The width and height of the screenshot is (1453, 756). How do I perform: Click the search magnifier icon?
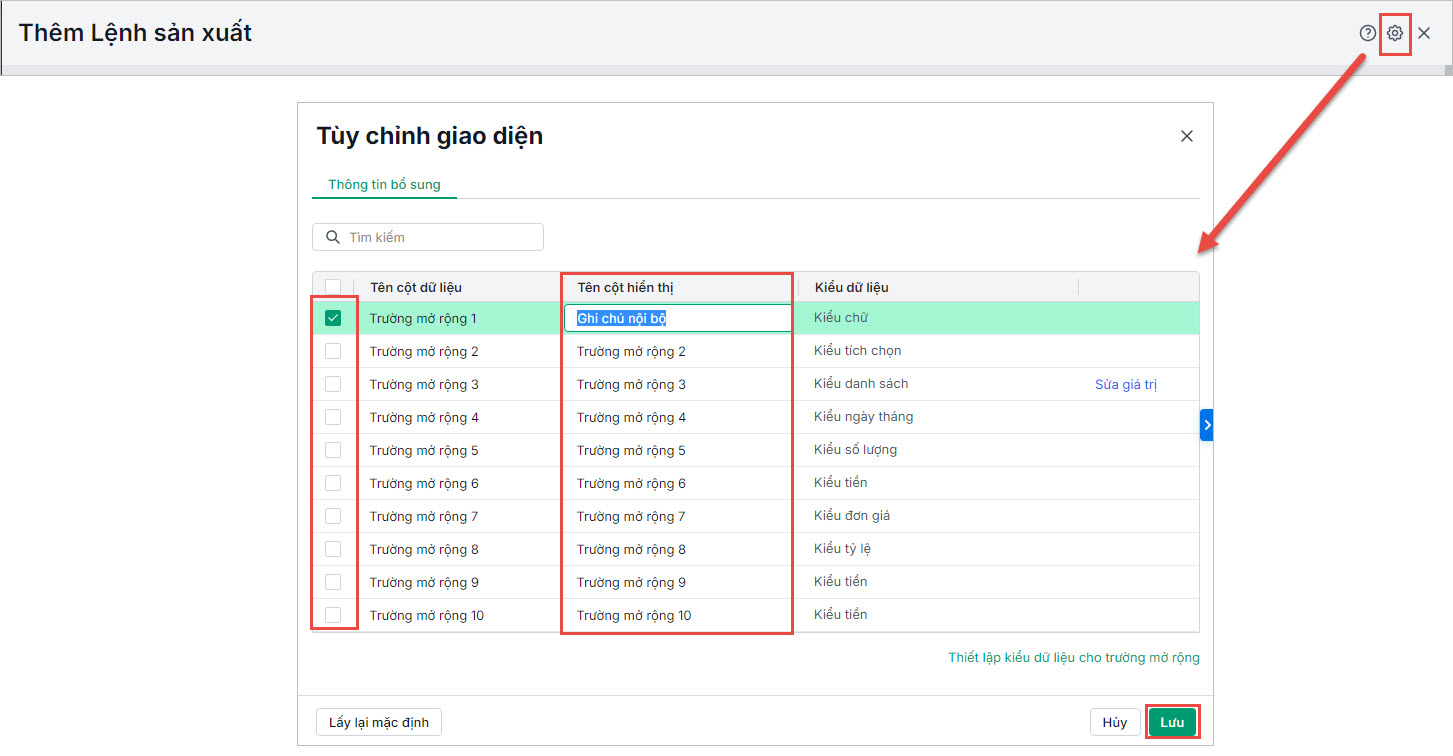point(333,237)
